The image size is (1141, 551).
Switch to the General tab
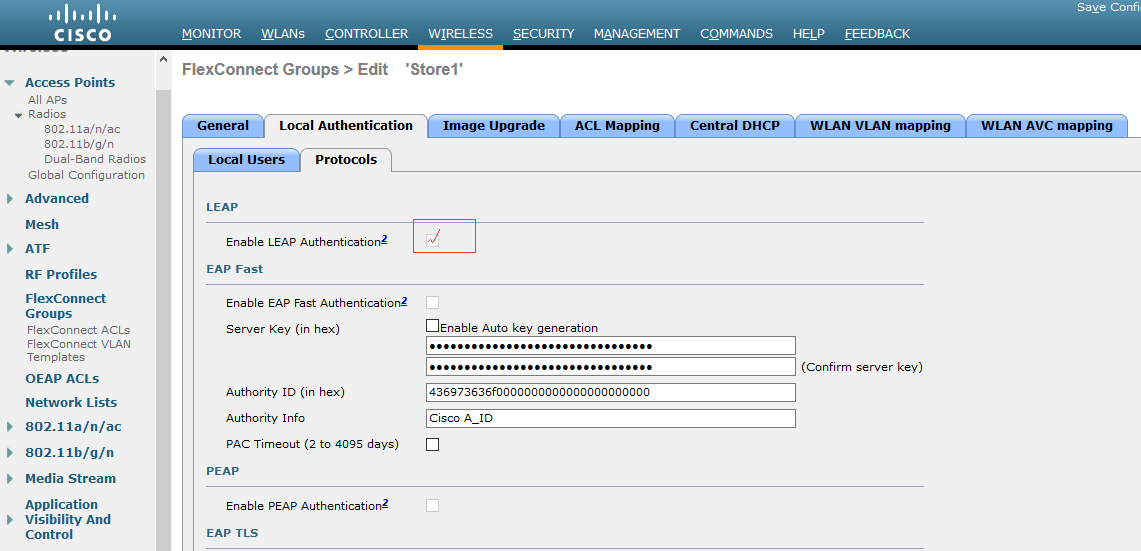click(x=223, y=126)
